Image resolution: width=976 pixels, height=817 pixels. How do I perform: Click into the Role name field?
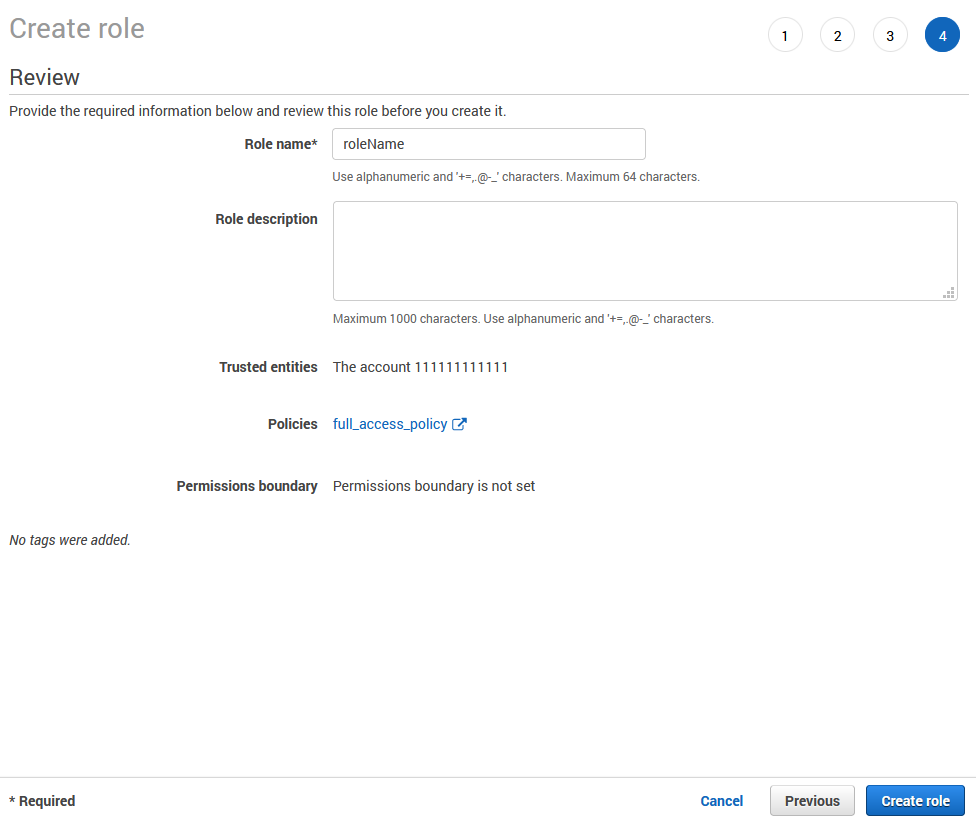click(488, 144)
